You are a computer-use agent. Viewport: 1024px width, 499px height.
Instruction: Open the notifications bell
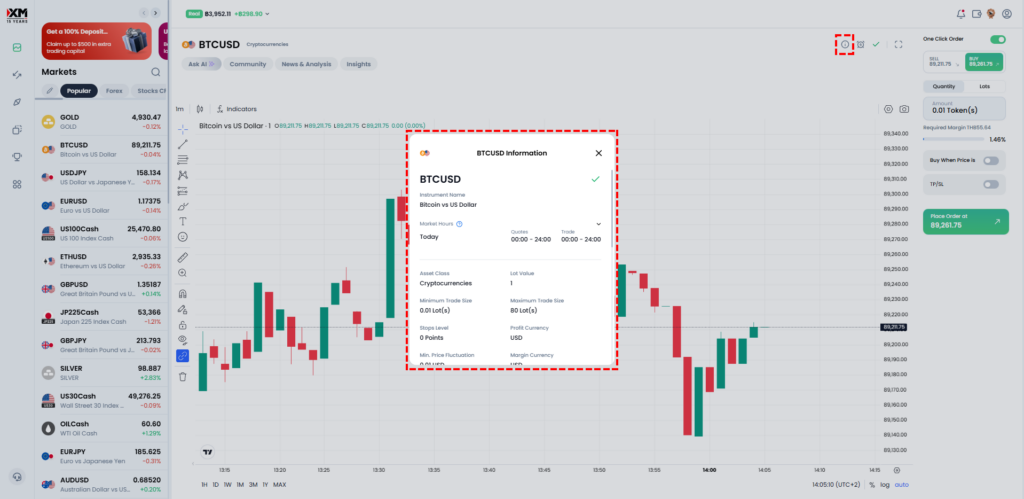click(961, 14)
